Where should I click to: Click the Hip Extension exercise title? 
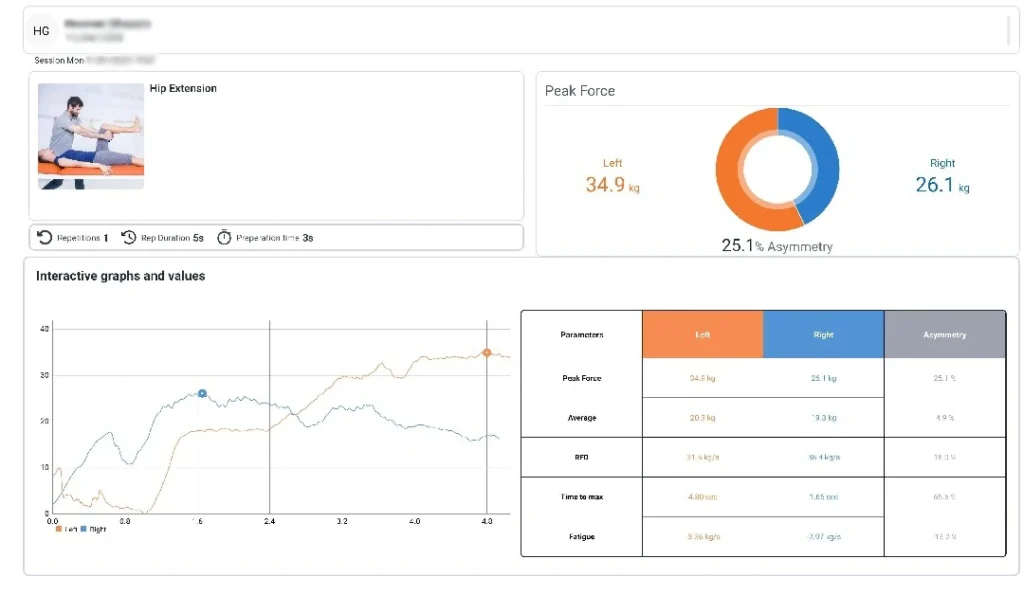183,89
